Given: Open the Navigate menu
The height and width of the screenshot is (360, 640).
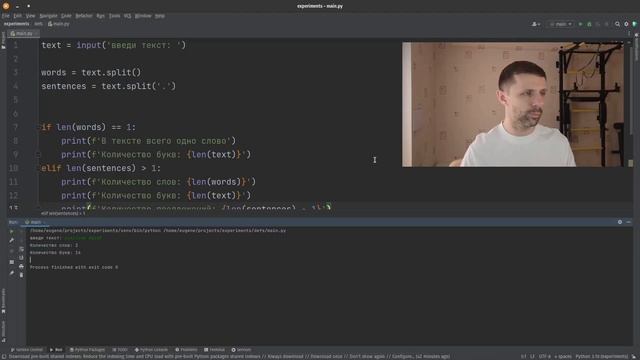Looking at the screenshot, I should point(49,16).
